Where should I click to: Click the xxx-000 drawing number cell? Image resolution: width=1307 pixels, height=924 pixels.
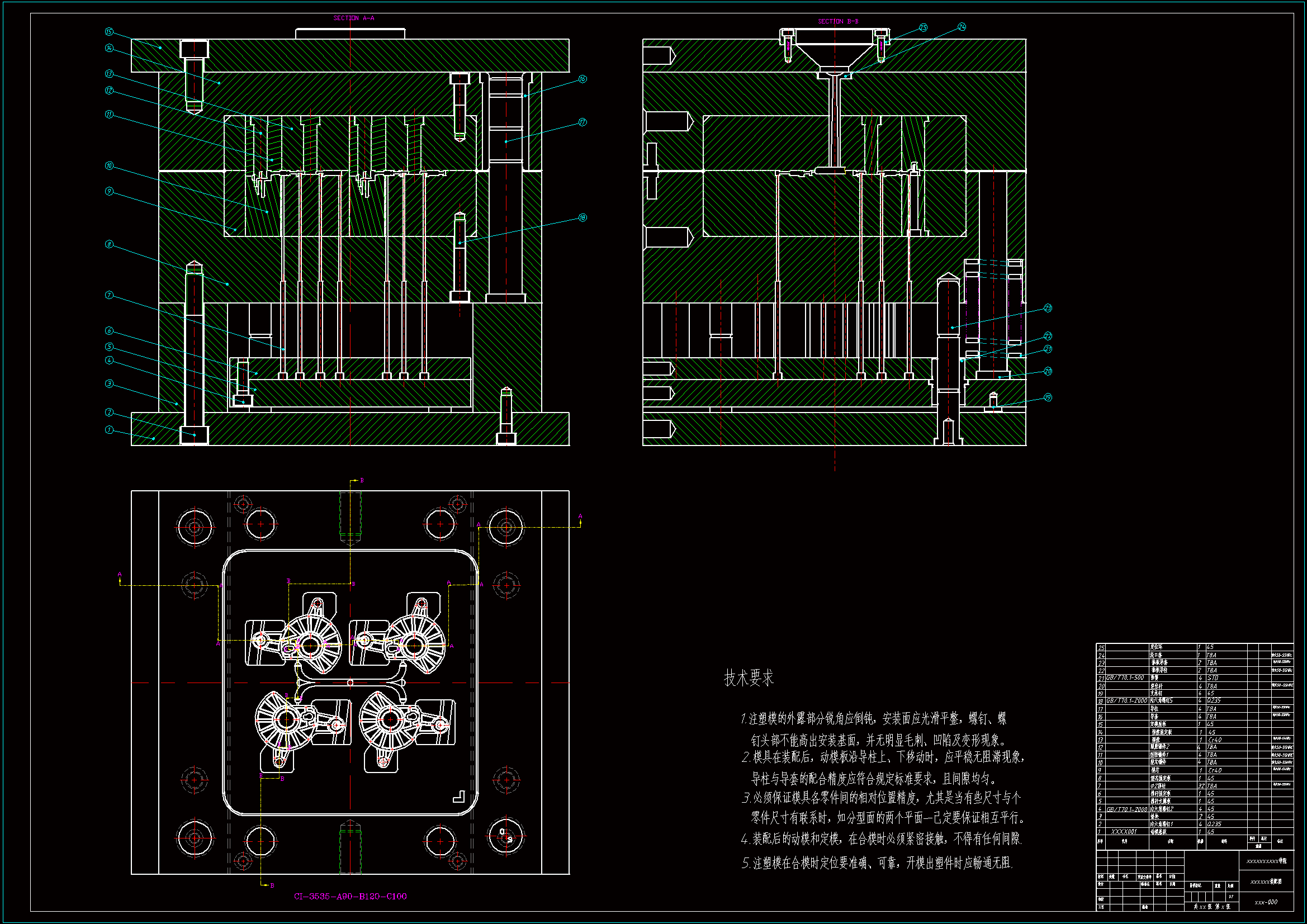pyautogui.click(x=1266, y=902)
